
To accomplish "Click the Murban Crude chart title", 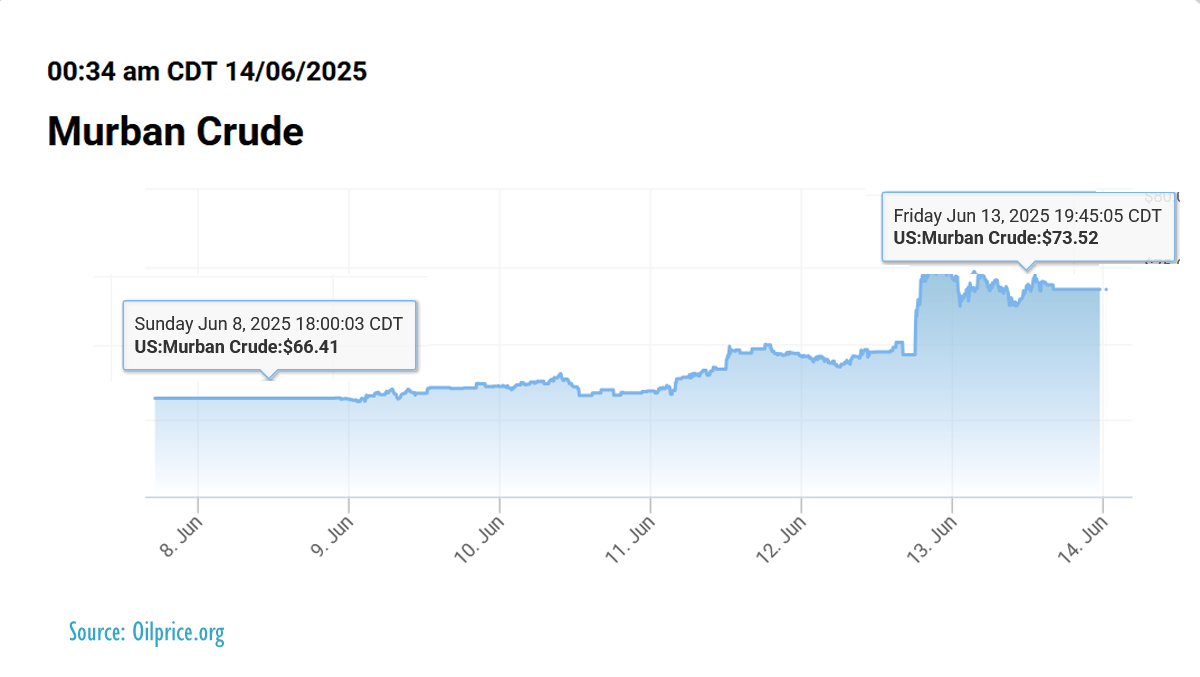I will click(x=175, y=131).
